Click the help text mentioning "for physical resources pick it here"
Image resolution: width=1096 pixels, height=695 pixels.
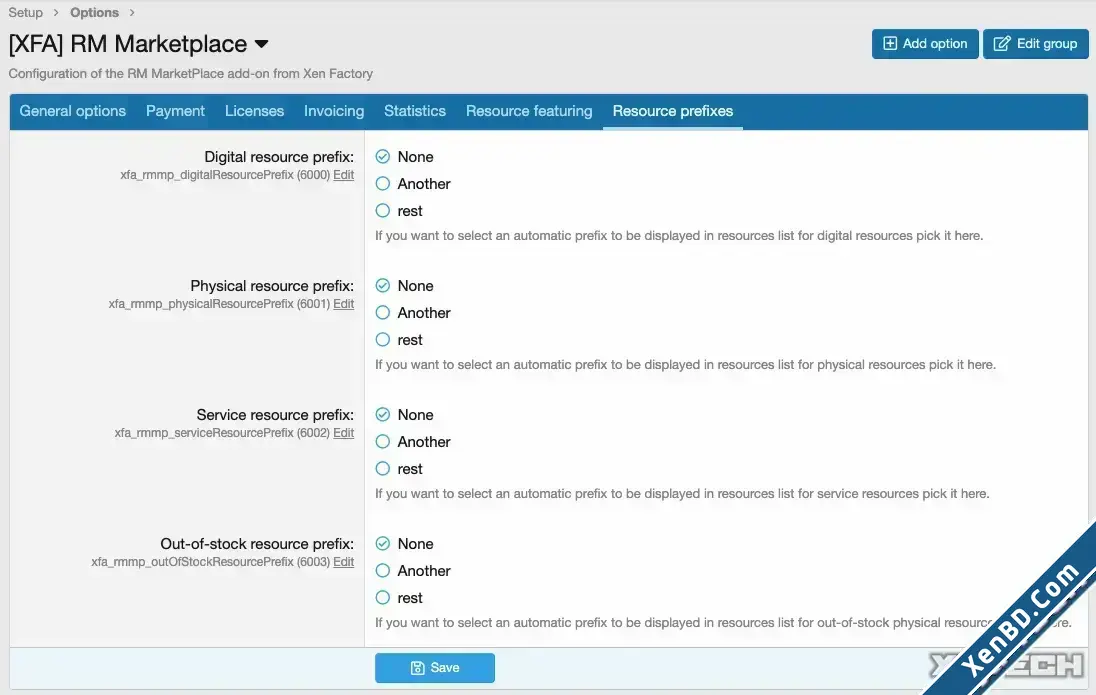coord(685,365)
